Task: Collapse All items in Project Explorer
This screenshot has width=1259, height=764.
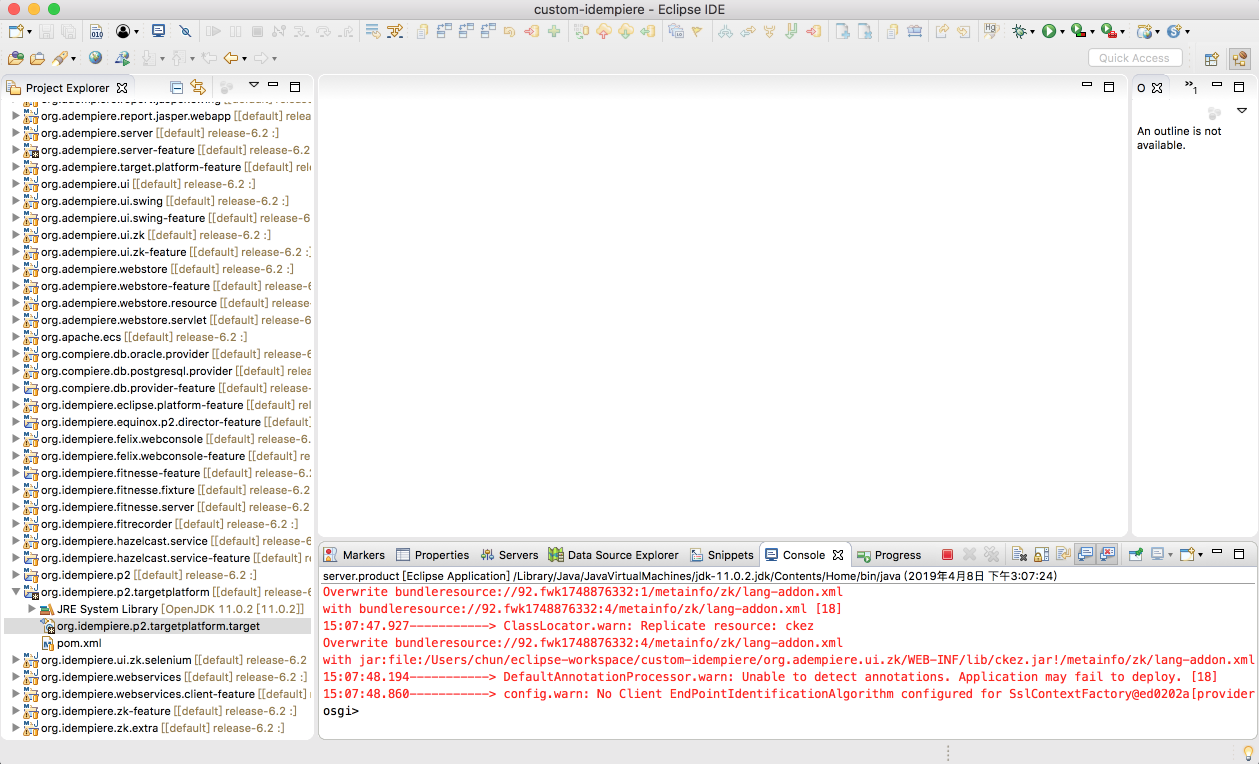Action: tap(176, 87)
